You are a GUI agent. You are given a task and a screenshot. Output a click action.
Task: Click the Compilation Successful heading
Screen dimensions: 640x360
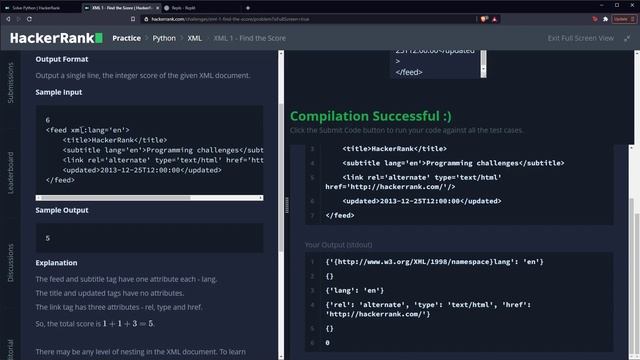coord(371,116)
